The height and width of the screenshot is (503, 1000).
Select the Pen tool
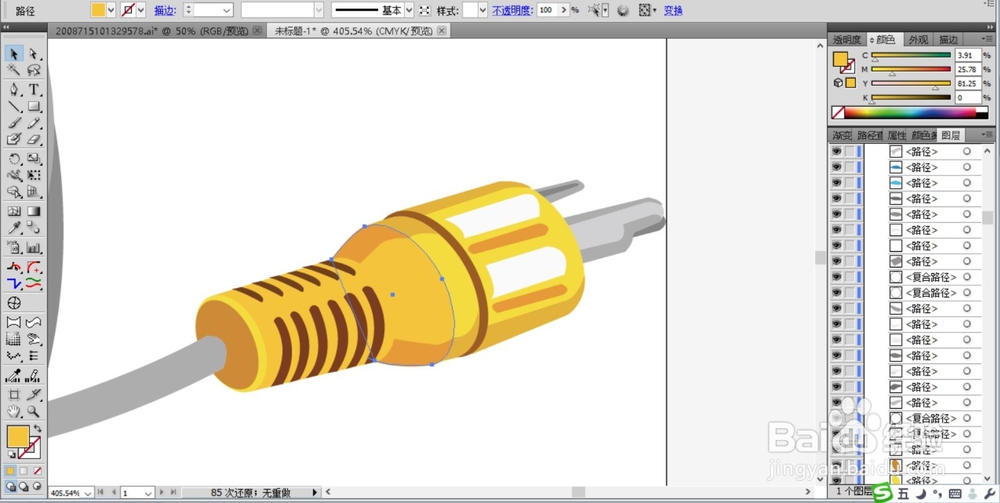15,90
